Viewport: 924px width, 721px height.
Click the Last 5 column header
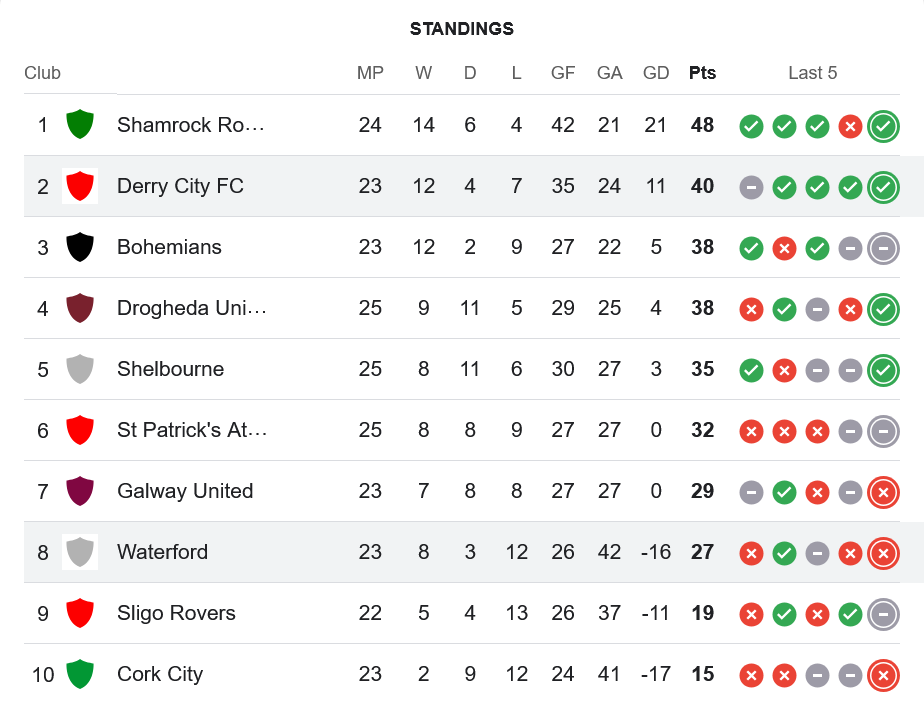coord(812,73)
